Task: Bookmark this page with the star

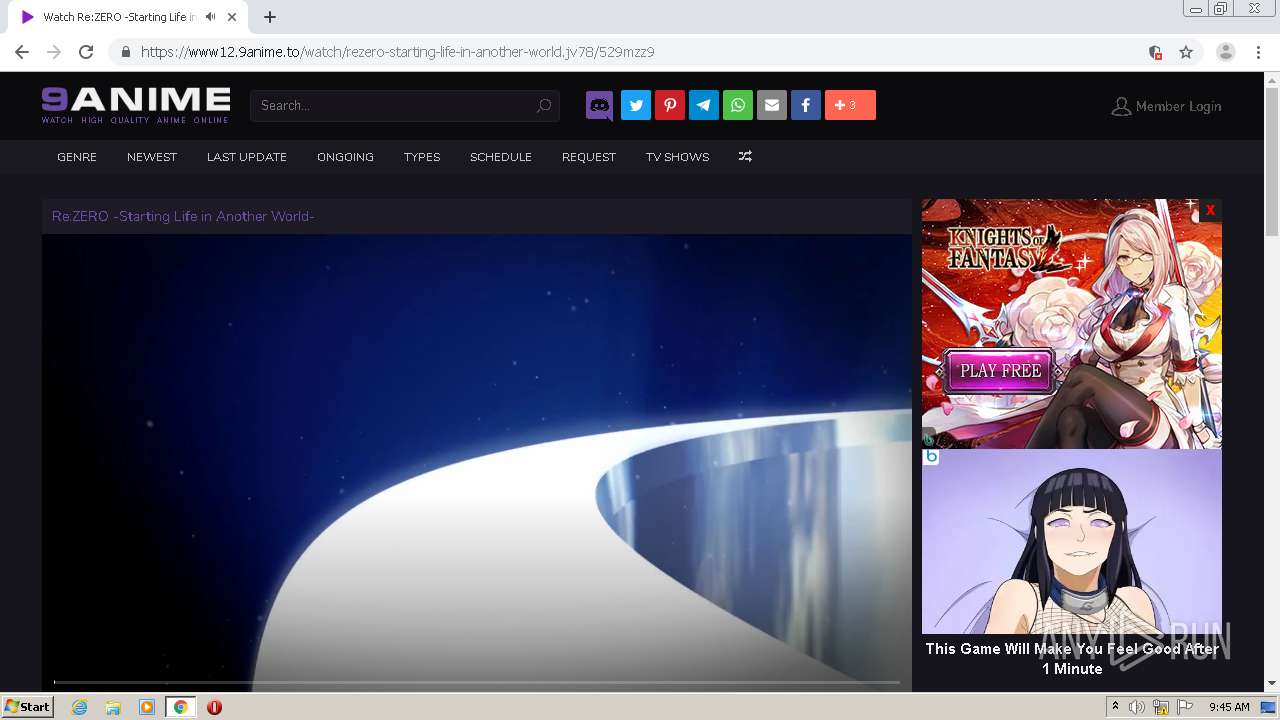Action: pos(1186,52)
